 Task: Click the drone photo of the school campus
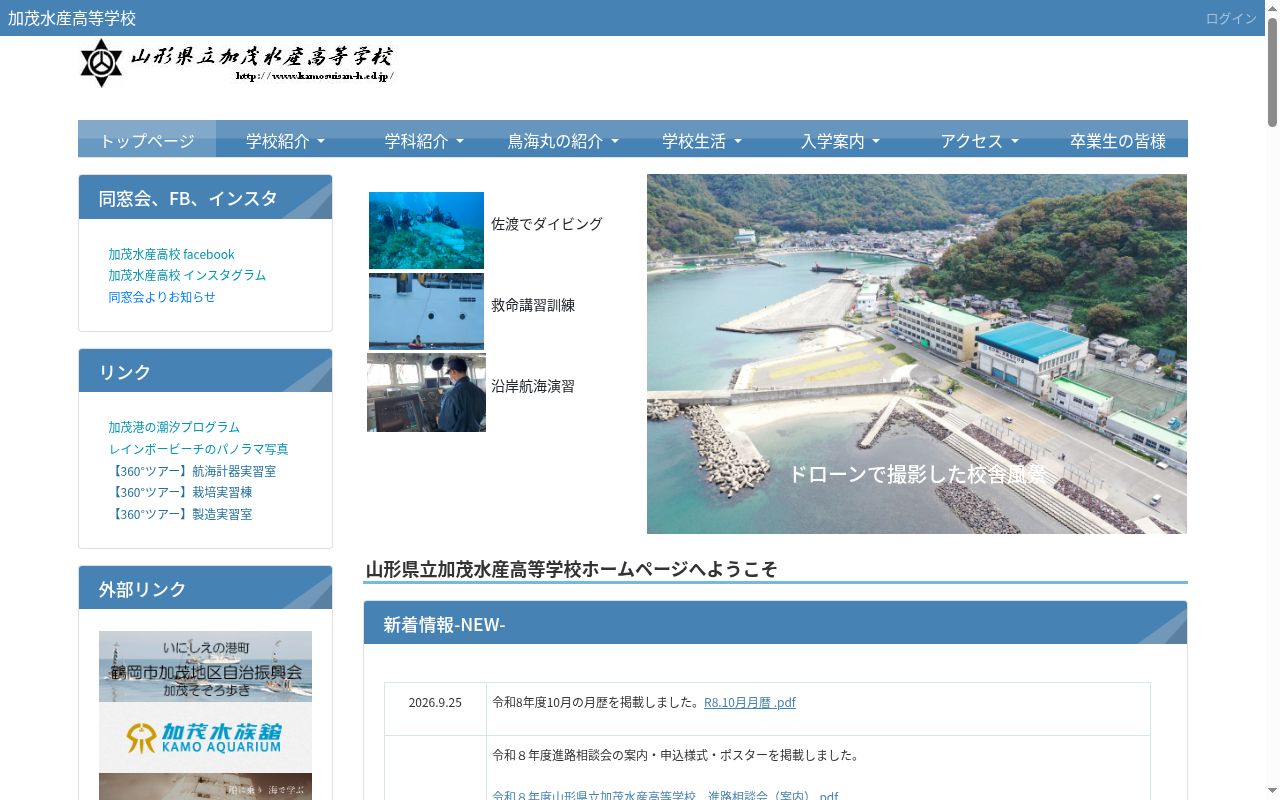click(917, 354)
